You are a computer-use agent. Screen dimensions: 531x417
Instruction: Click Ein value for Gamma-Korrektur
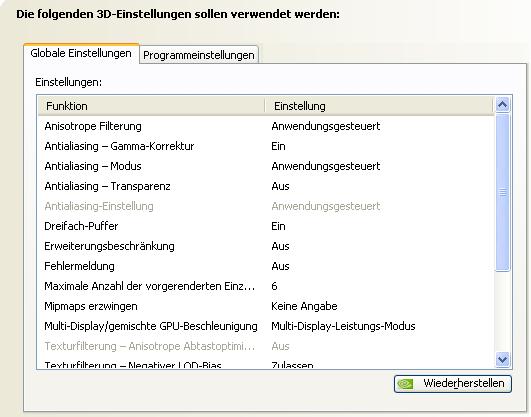tap(278, 146)
